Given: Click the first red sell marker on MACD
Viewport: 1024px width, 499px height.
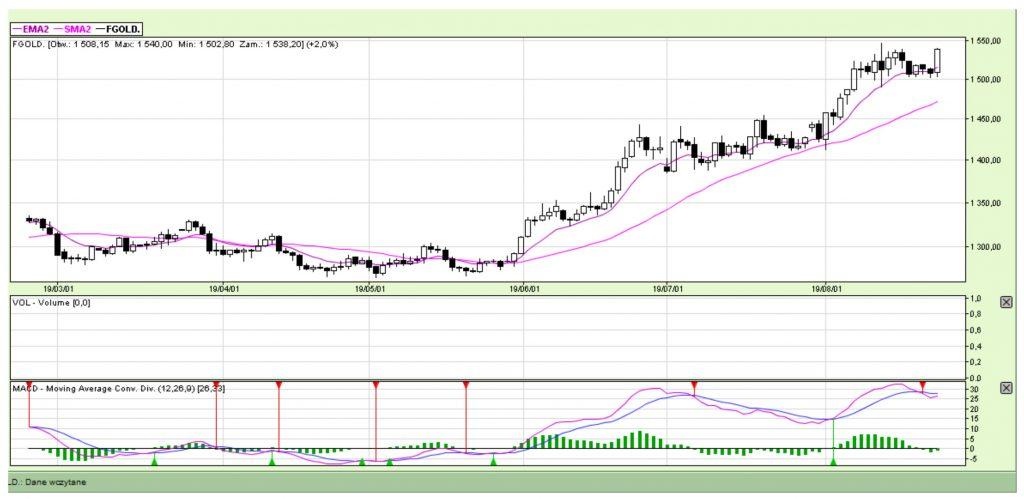Looking at the screenshot, I should [x=28, y=385].
